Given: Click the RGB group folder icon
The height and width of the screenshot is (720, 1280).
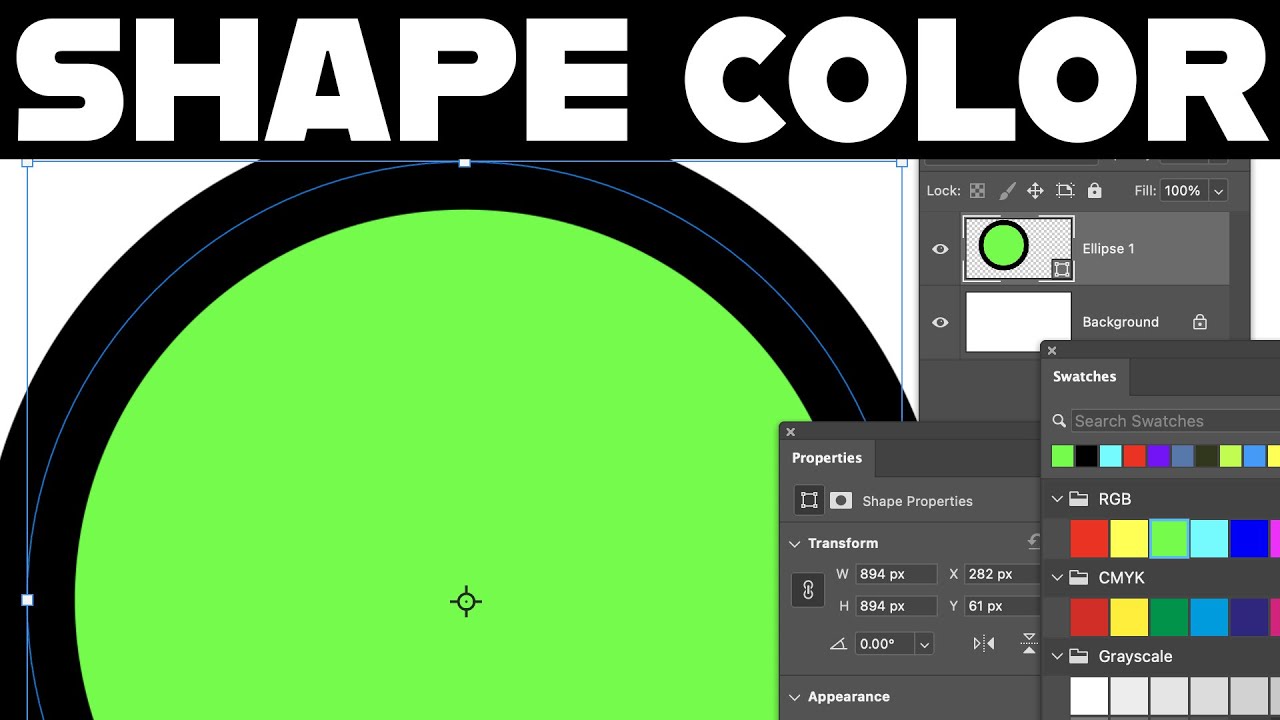Looking at the screenshot, I should 1078,498.
